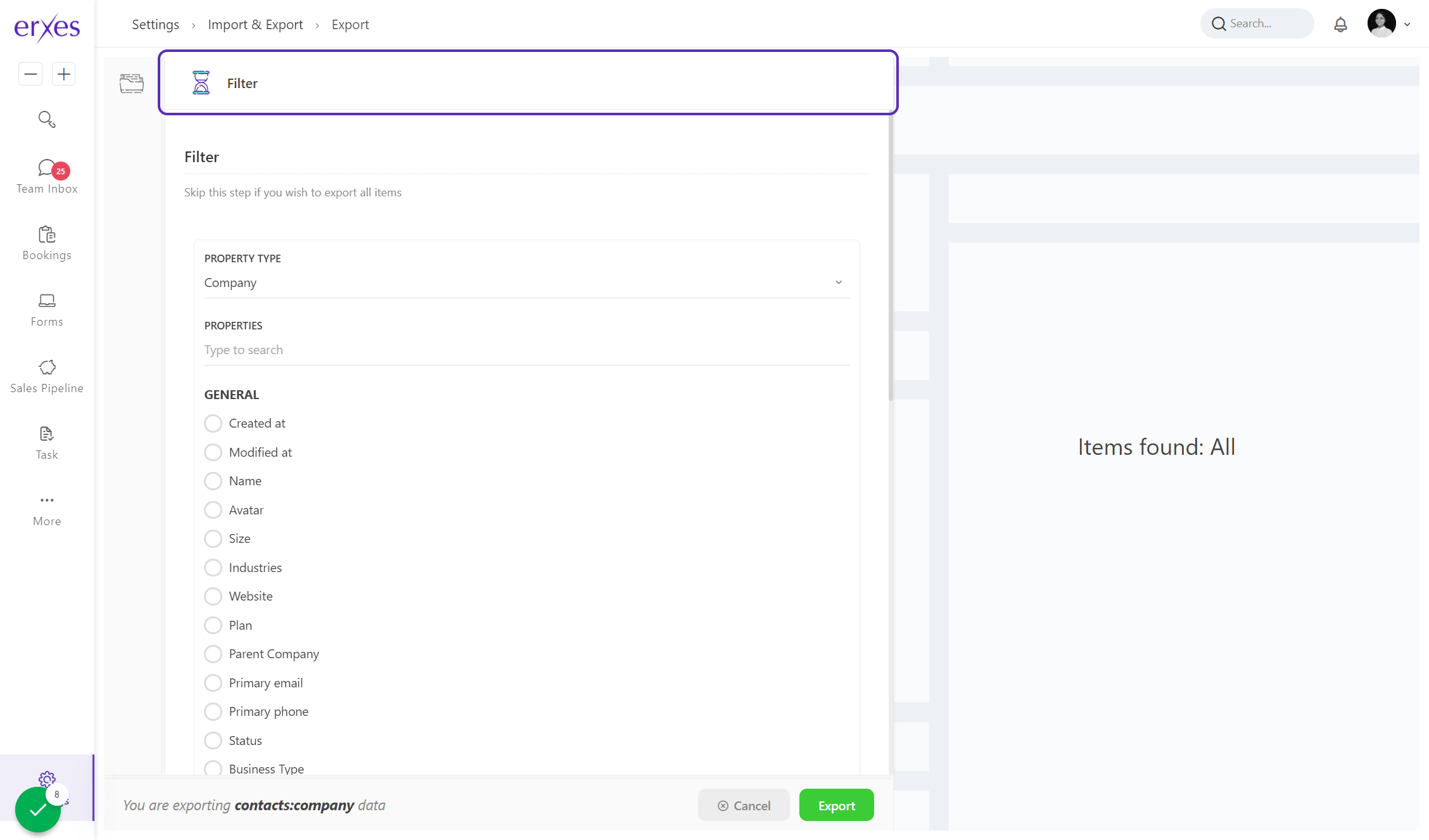Click the notification bell icon
Viewport: 1429px width, 840px height.
[1340, 24]
